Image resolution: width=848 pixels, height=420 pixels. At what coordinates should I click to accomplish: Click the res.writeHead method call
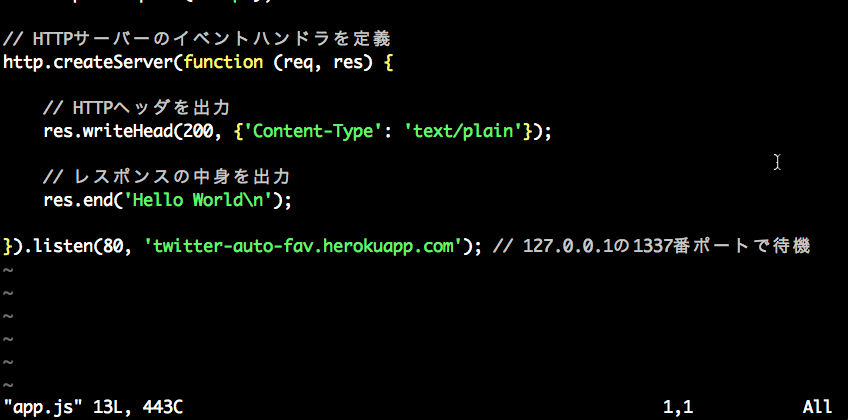tap(106, 131)
